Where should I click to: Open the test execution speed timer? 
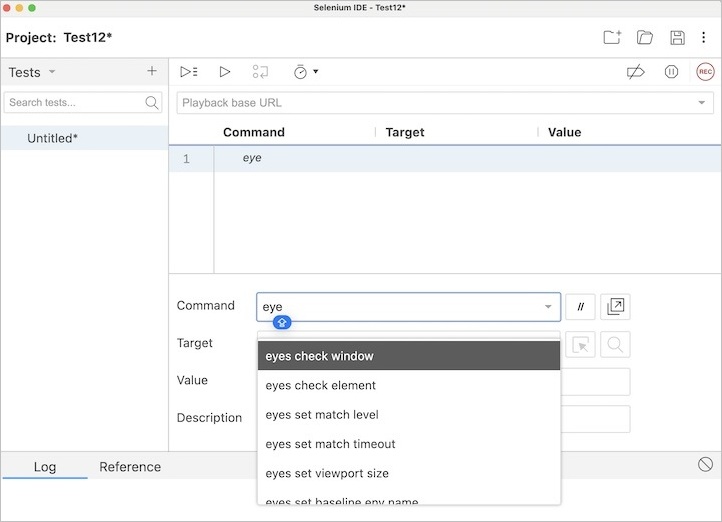[302, 72]
